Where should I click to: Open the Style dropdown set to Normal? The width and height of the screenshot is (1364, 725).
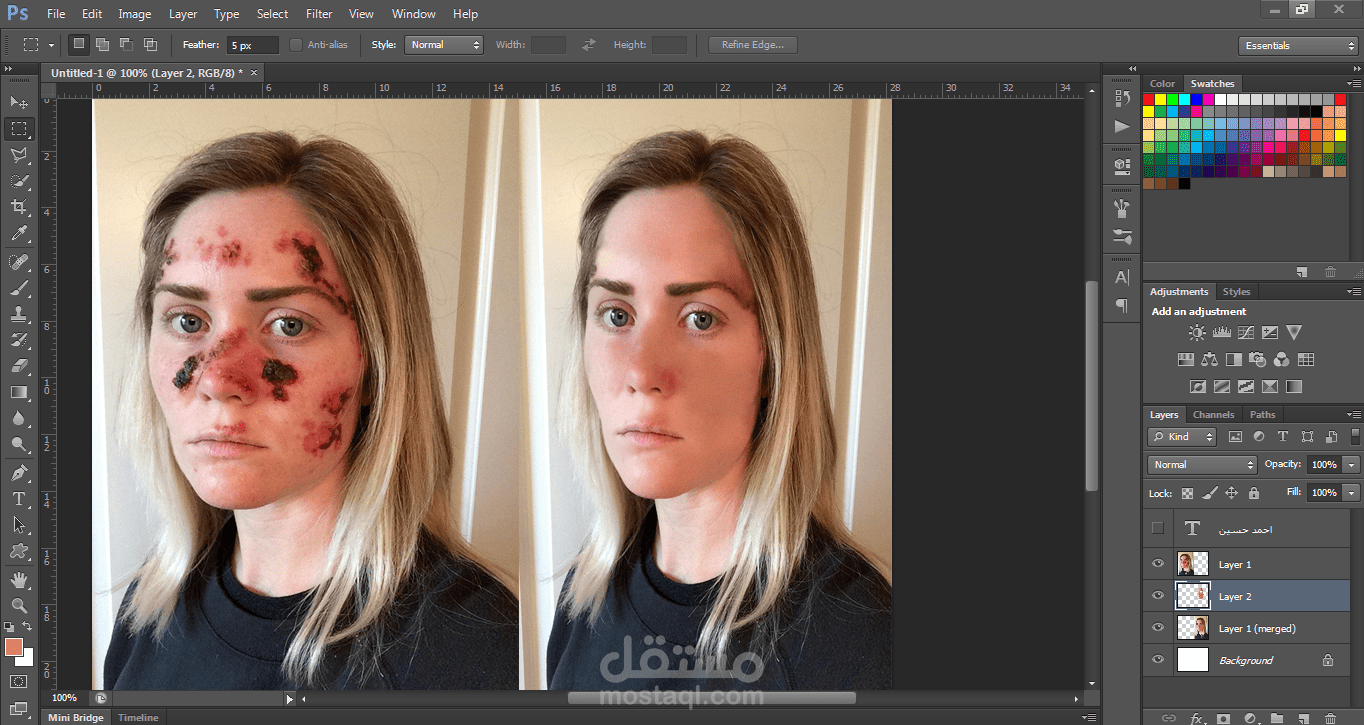point(444,45)
